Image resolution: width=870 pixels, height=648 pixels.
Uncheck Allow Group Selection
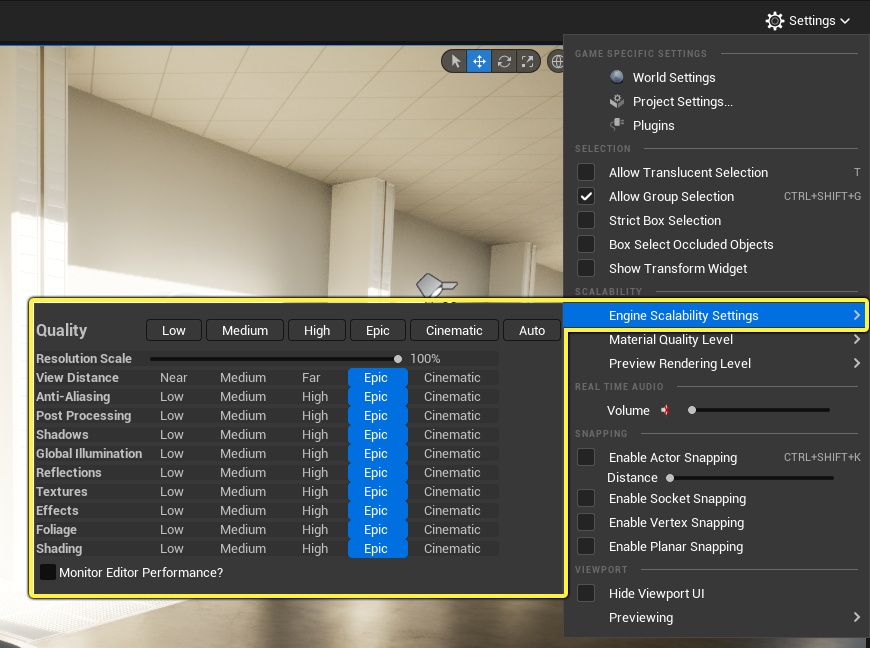(586, 196)
